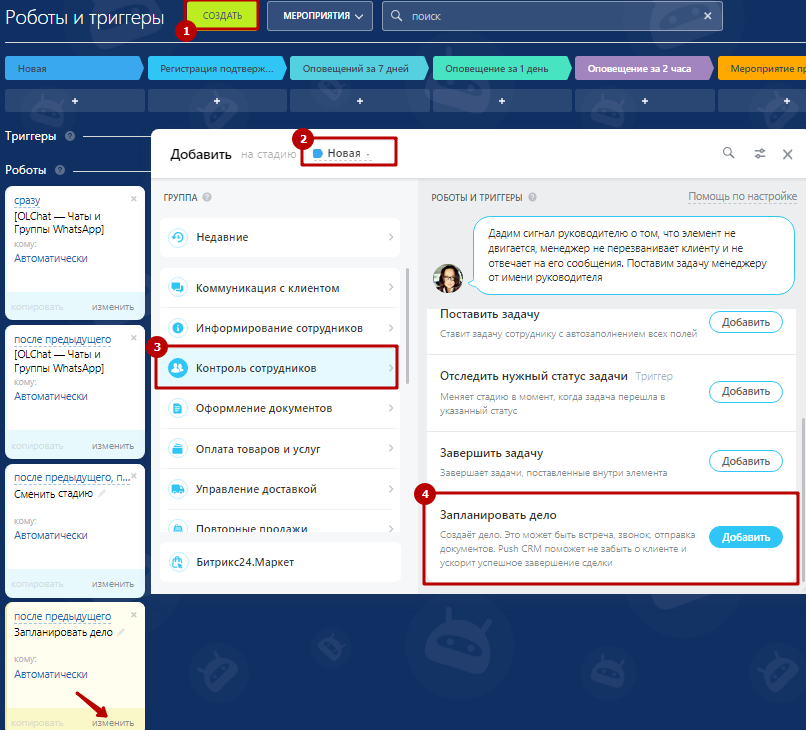The width and height of the screenshot is (806, 730).
Task: Click pencil icon beside Запланировать дело robot
Action: (122, 632)
